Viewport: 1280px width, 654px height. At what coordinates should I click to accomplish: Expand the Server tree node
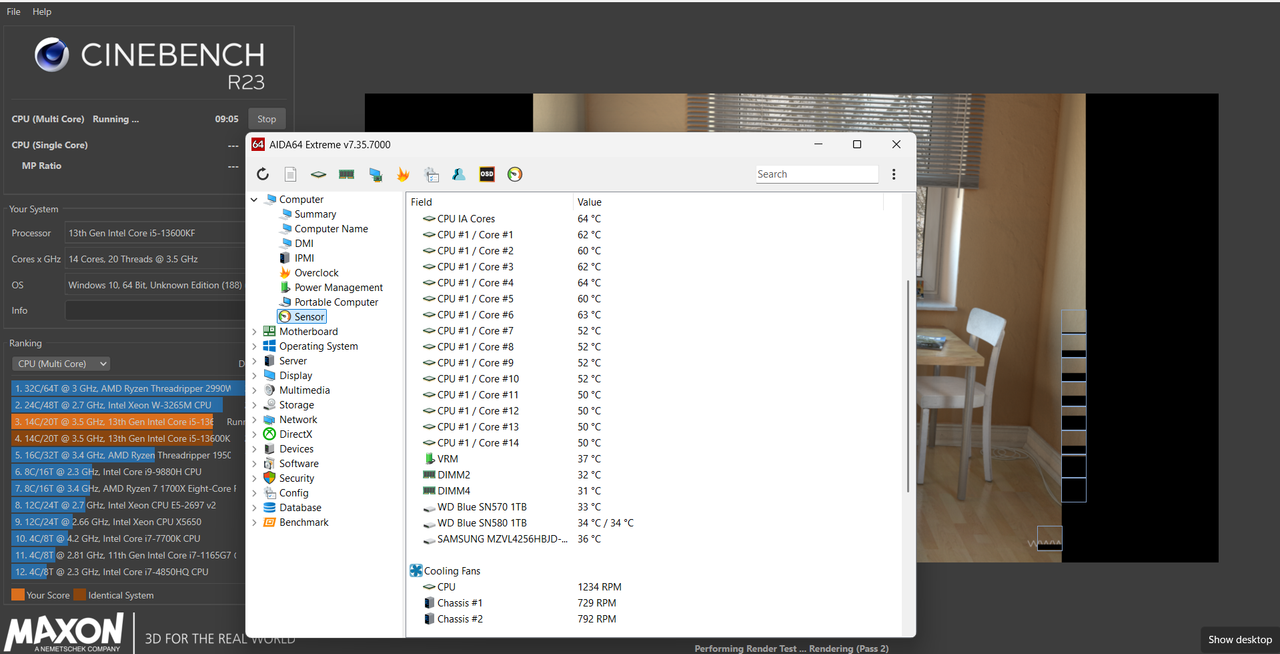[254, 361]
